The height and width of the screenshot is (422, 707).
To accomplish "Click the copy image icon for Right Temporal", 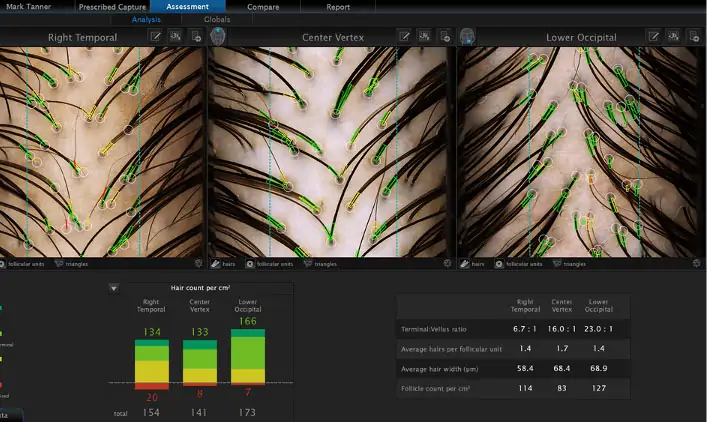I will pos(195,36).
